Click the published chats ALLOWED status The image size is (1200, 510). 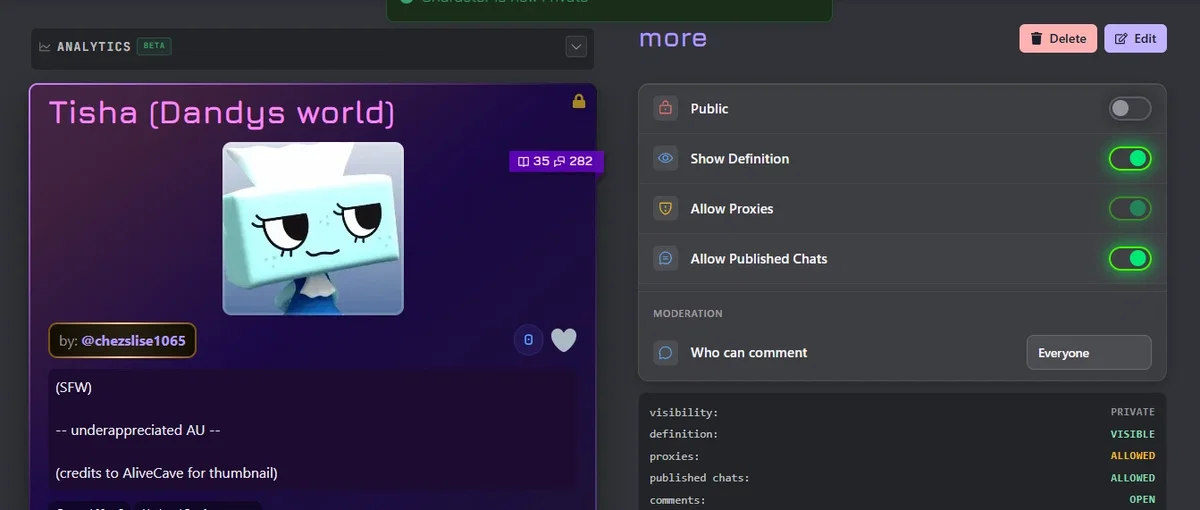click(x=1132, y=478)
